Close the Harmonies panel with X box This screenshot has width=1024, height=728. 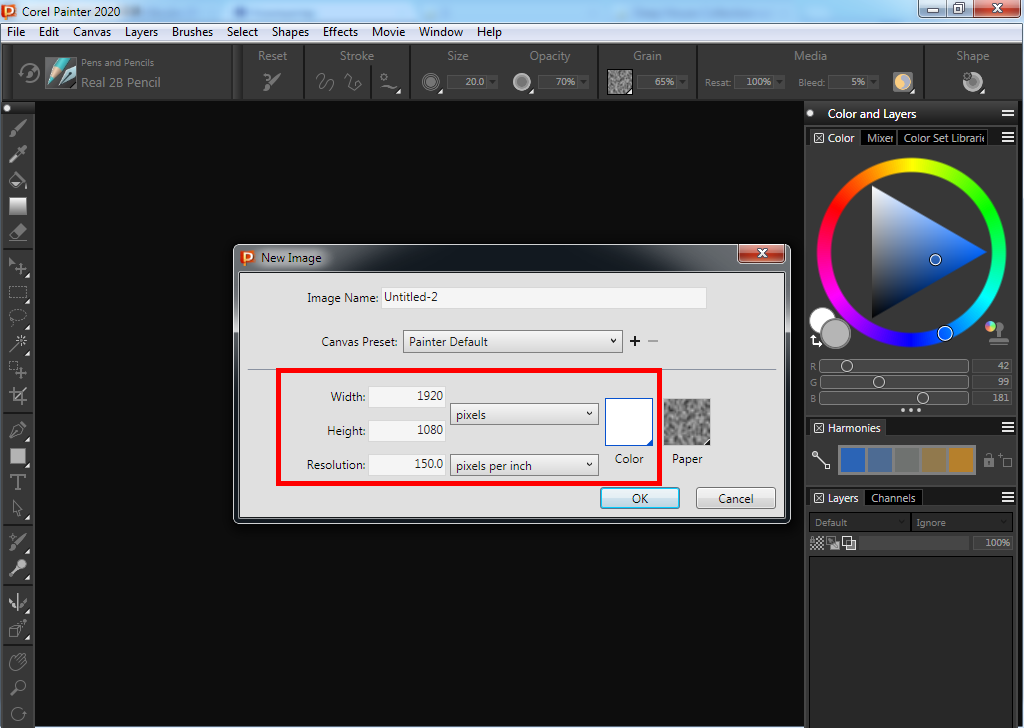pos(818,428)
